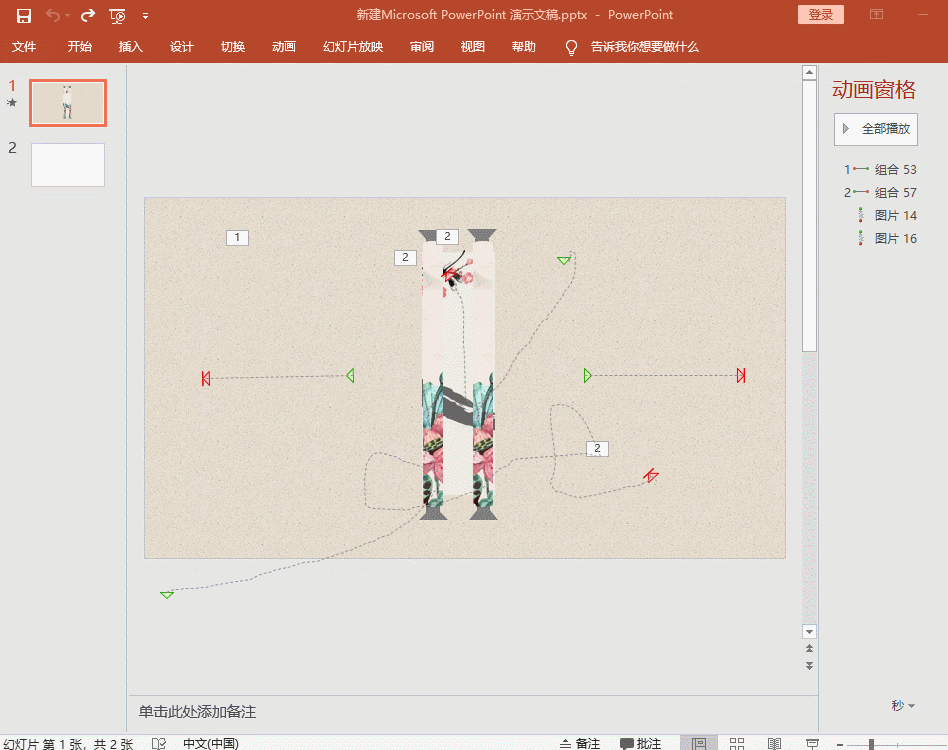Click the 全部播放 button in animation pane

coord(875,129)
